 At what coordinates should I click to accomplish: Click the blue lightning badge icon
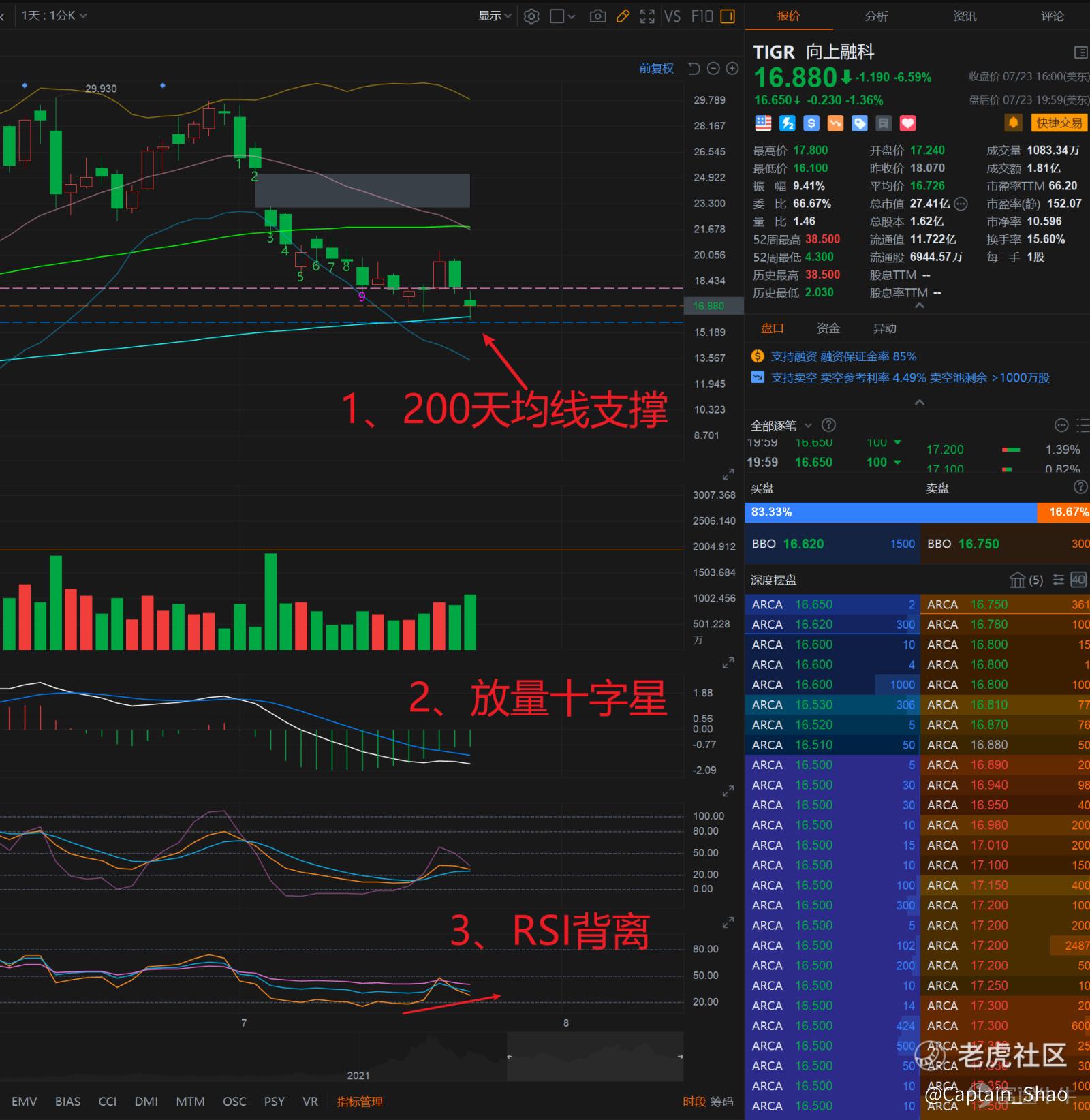point(787,123)
